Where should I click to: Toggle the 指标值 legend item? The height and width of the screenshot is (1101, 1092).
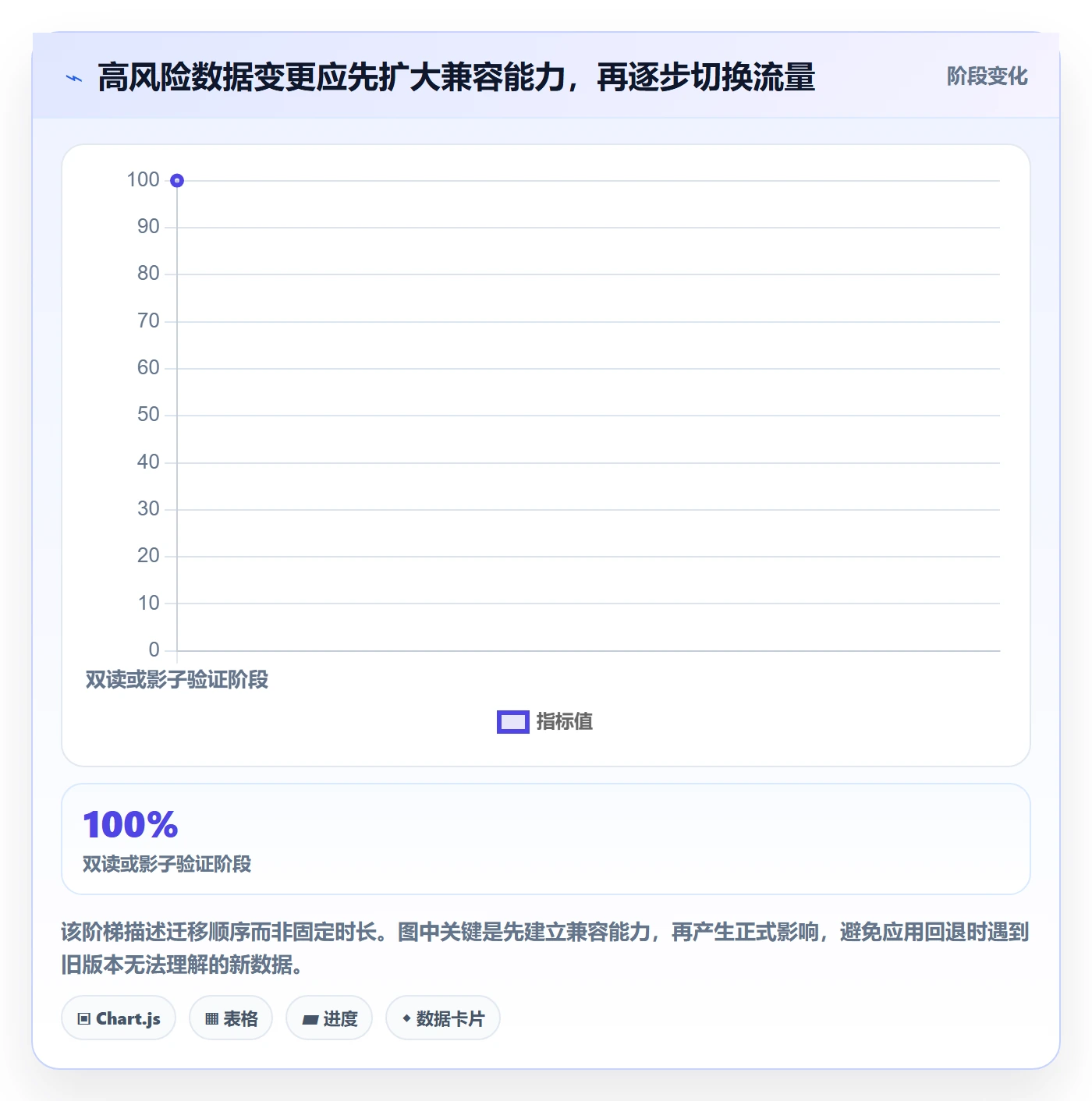[x=545, y=722]
